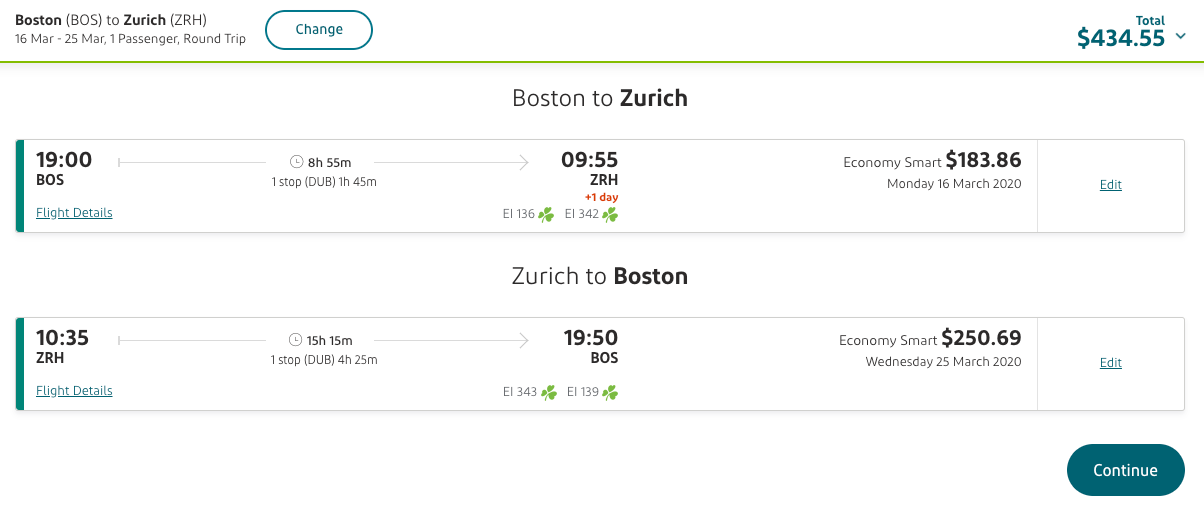The height and width of the screenshot is (516, 1204).
Task: Click the shamrock icon next to EI 342
Action: (x=610, y=214)
